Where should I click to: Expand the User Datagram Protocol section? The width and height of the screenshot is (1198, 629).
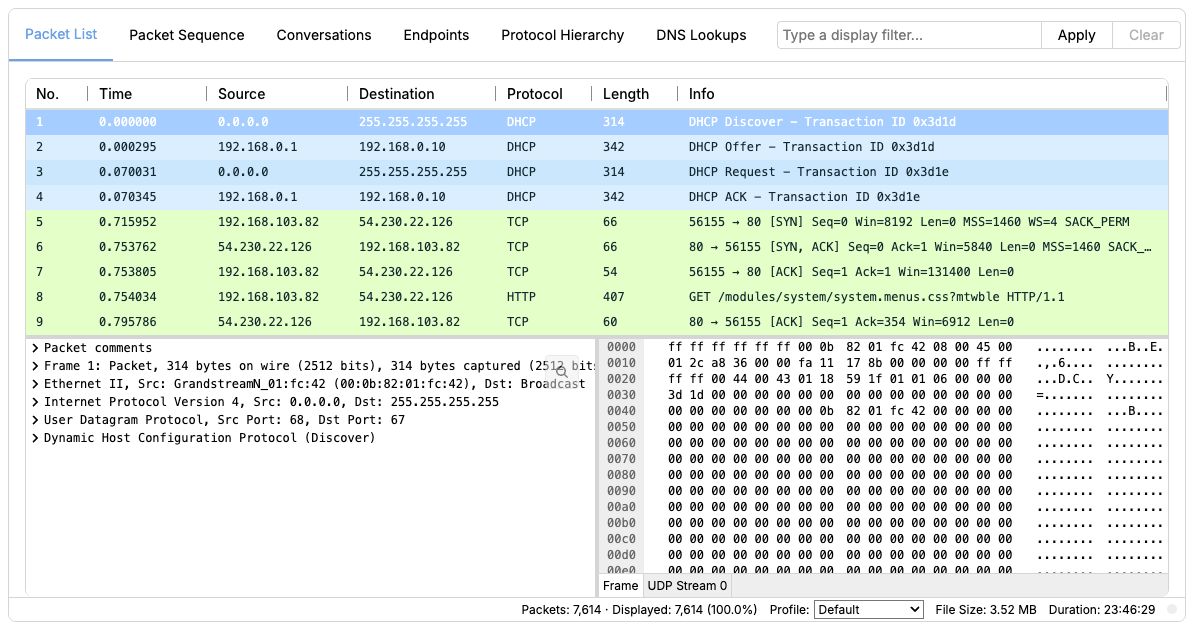tap(36, 420)
